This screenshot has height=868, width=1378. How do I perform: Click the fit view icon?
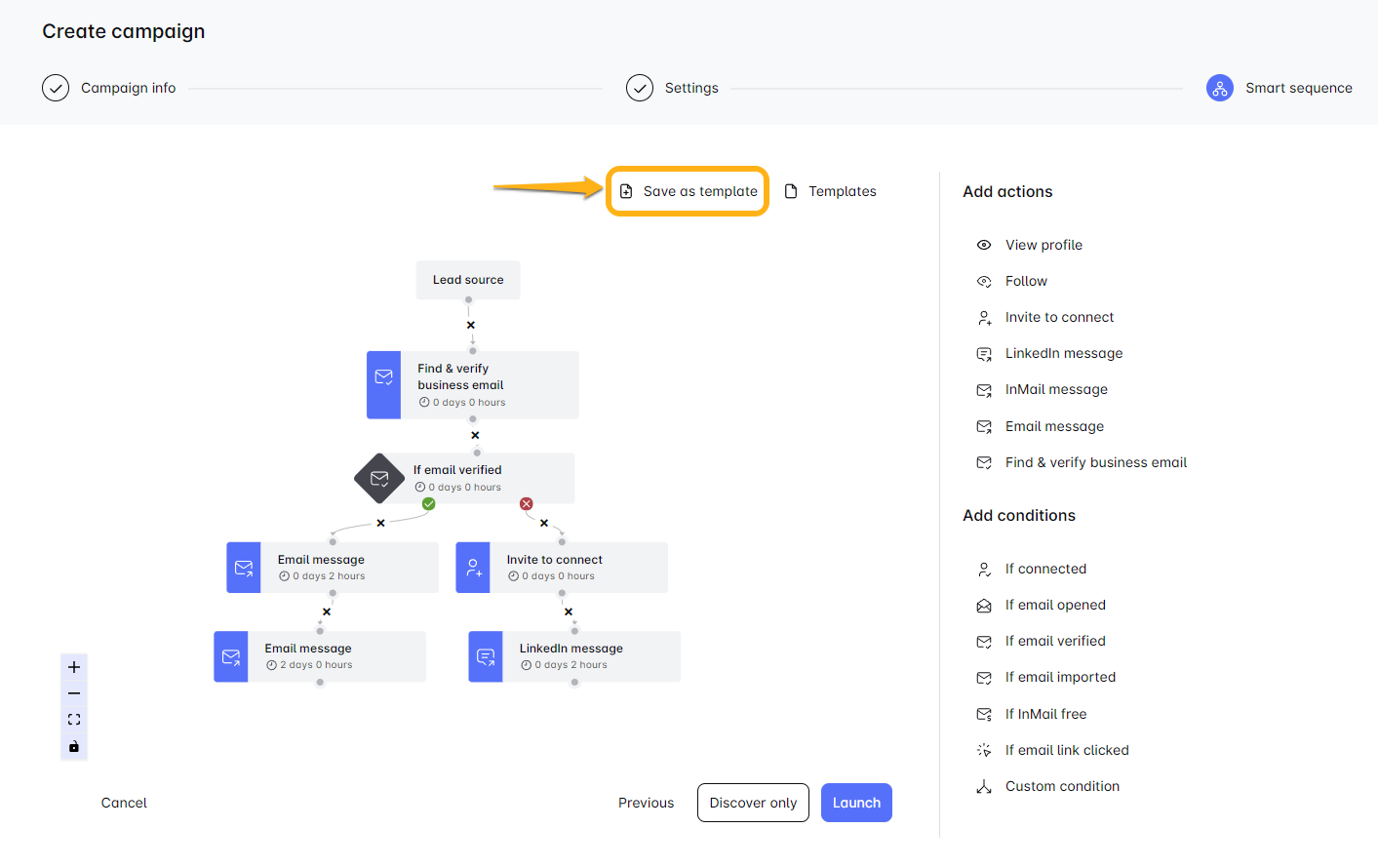tap(74, 720)
